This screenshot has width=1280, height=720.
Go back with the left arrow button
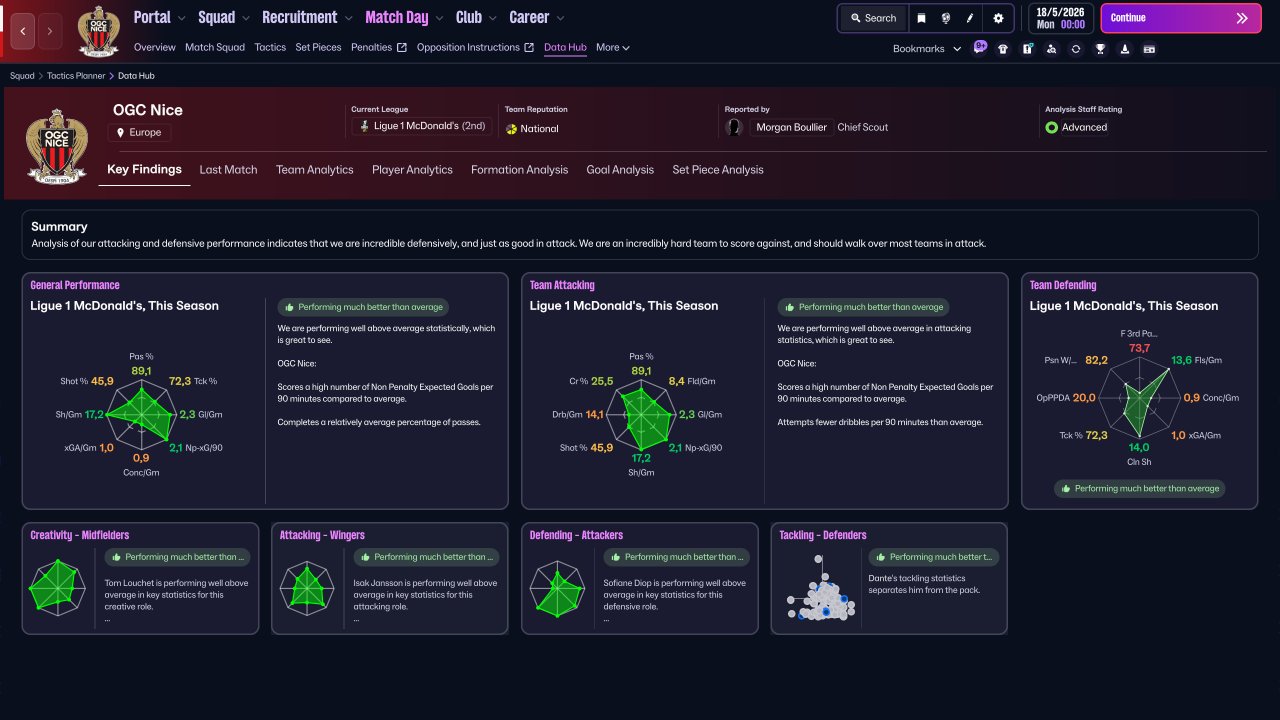coord(23,31)
